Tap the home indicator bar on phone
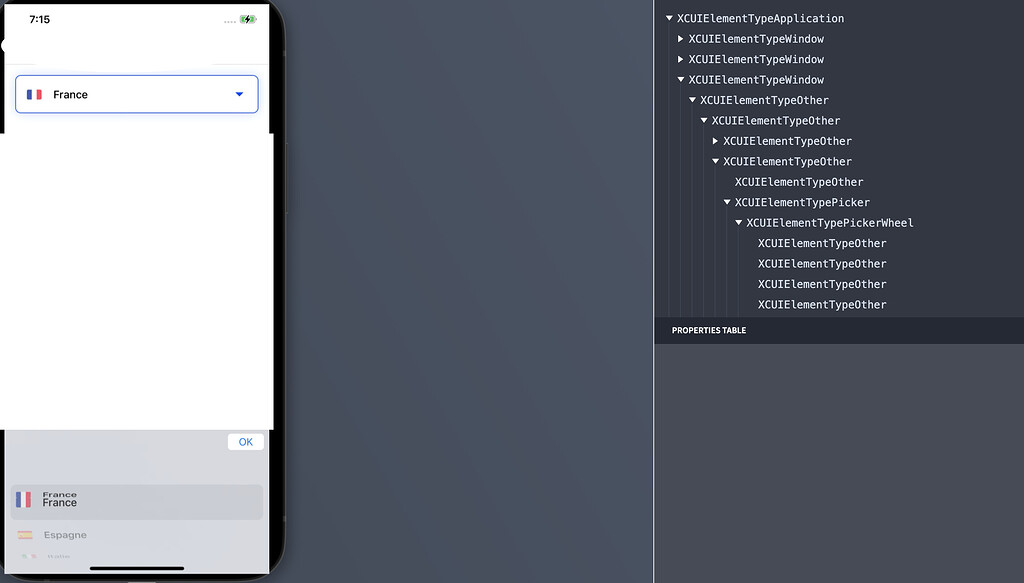The width and height of the screenshot is (1024, 583). click(136, 569)
